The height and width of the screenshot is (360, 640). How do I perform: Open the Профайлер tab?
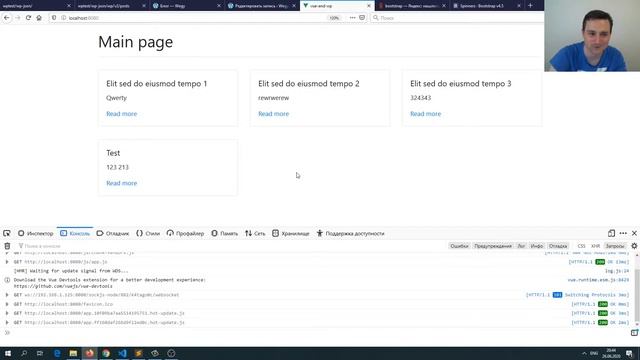(185, 233)
